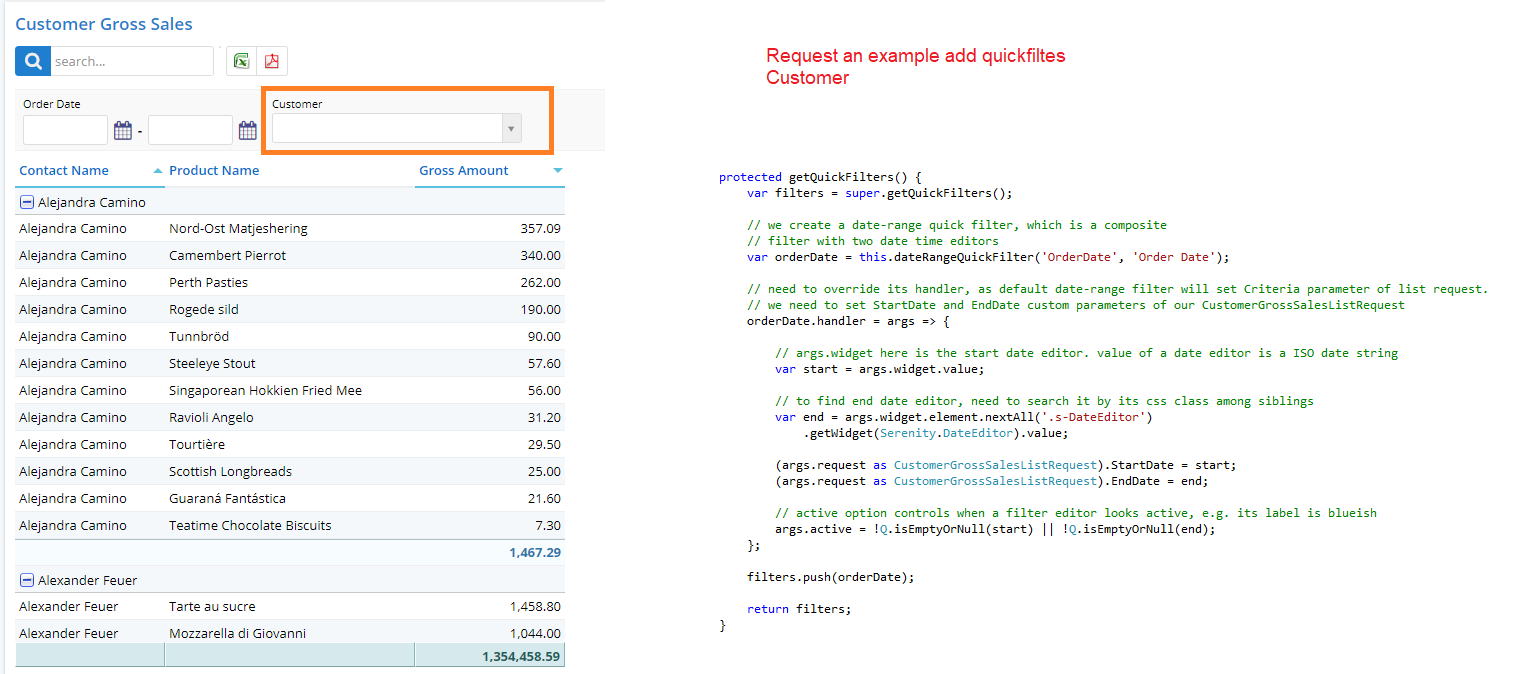1533x674 pixels.
Task: Click the group subtotal 1,467.29 cell
Action: [535, 552]
